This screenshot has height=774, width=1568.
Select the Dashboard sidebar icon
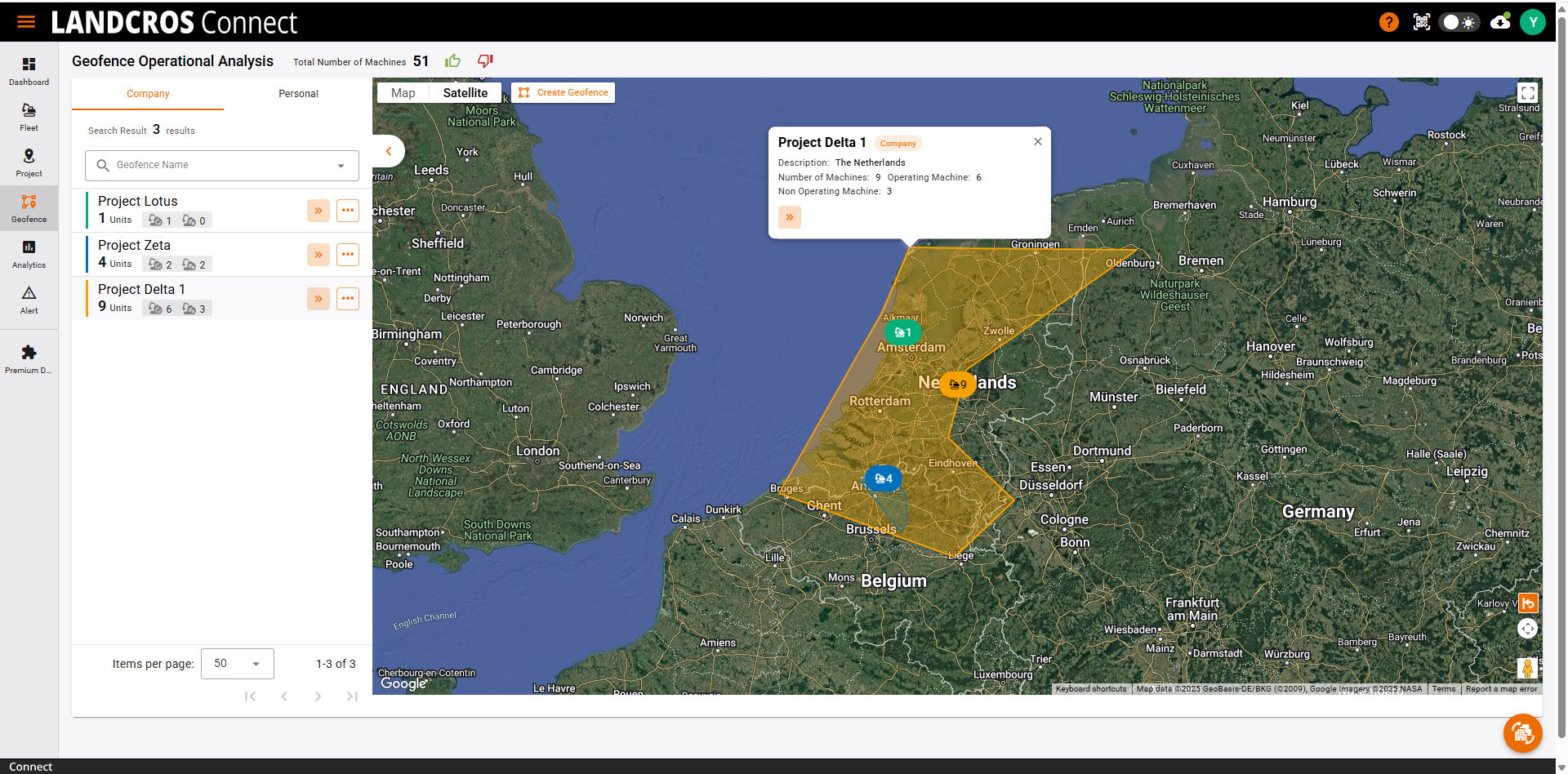click(29, 70)
